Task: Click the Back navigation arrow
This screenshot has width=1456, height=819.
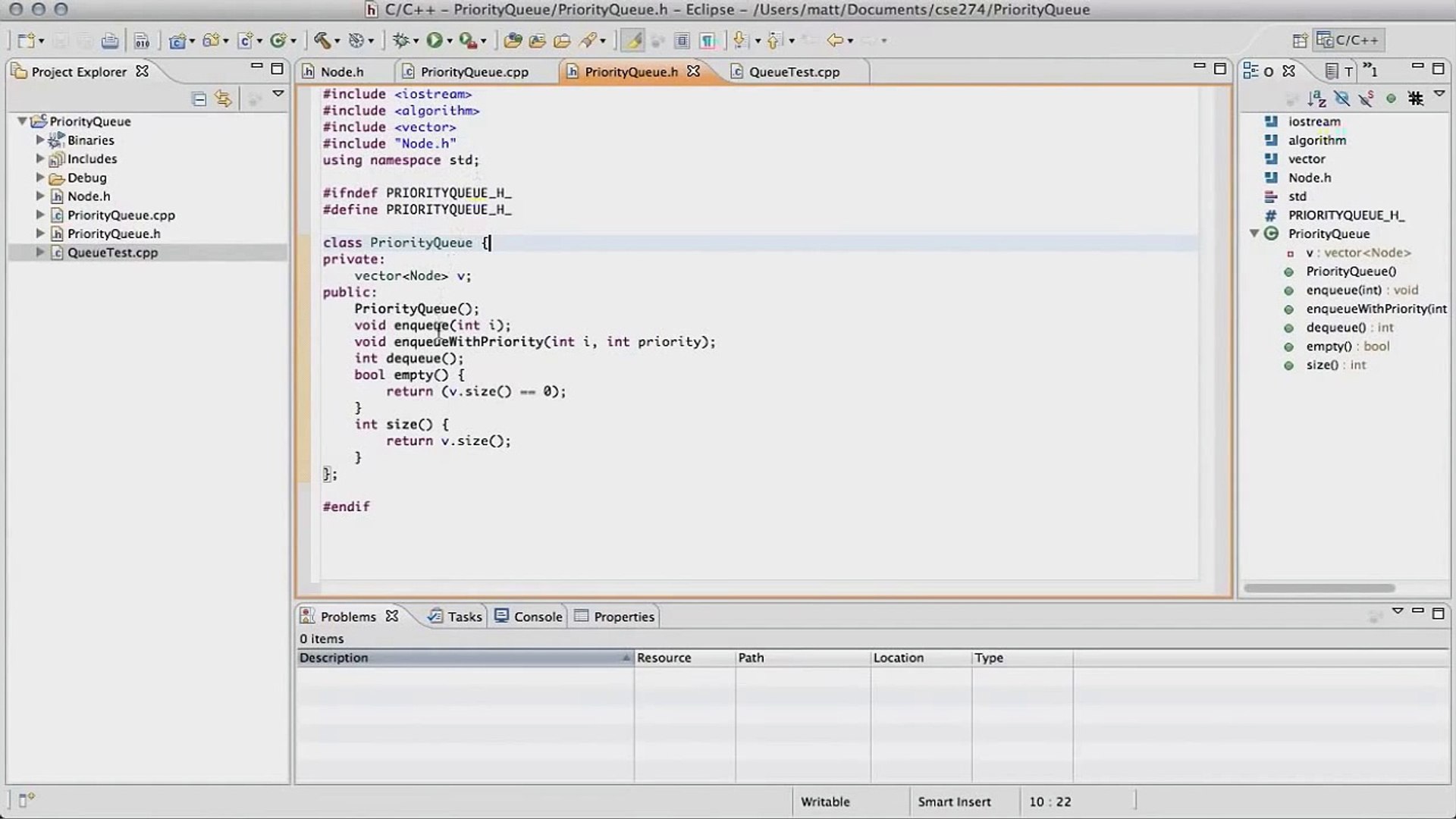Action: click(x=835, y=40)
